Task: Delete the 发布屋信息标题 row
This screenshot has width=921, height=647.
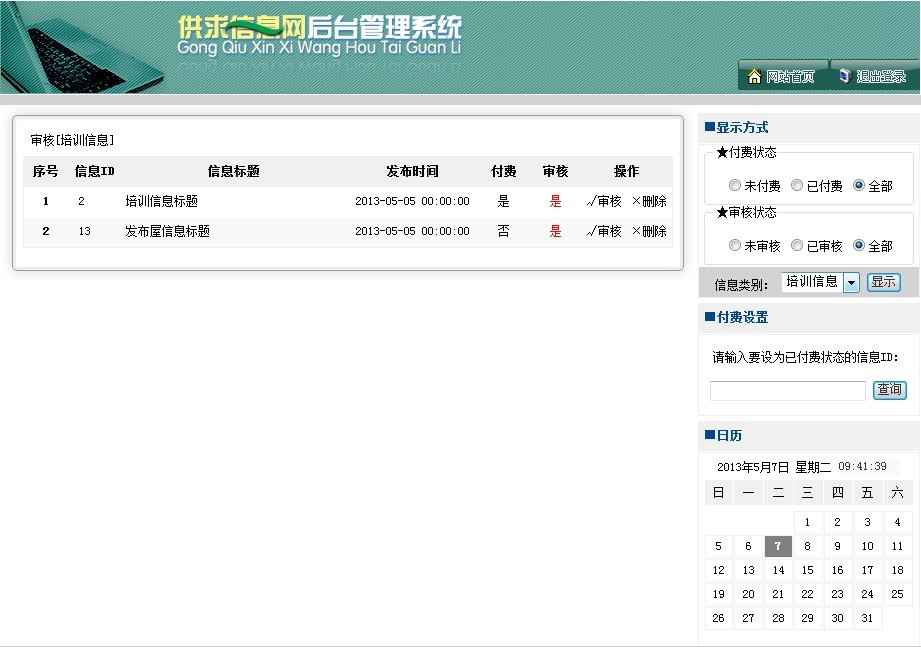Action: (x=649, y=231)
